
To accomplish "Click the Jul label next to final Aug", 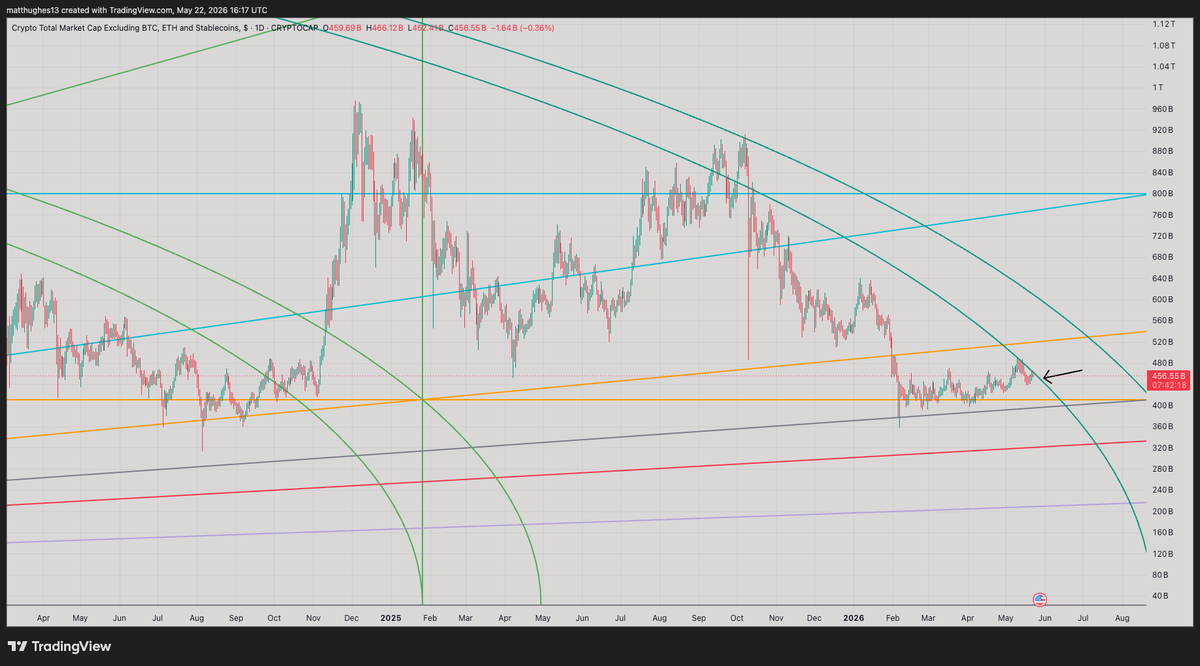I will point(1082,619).
